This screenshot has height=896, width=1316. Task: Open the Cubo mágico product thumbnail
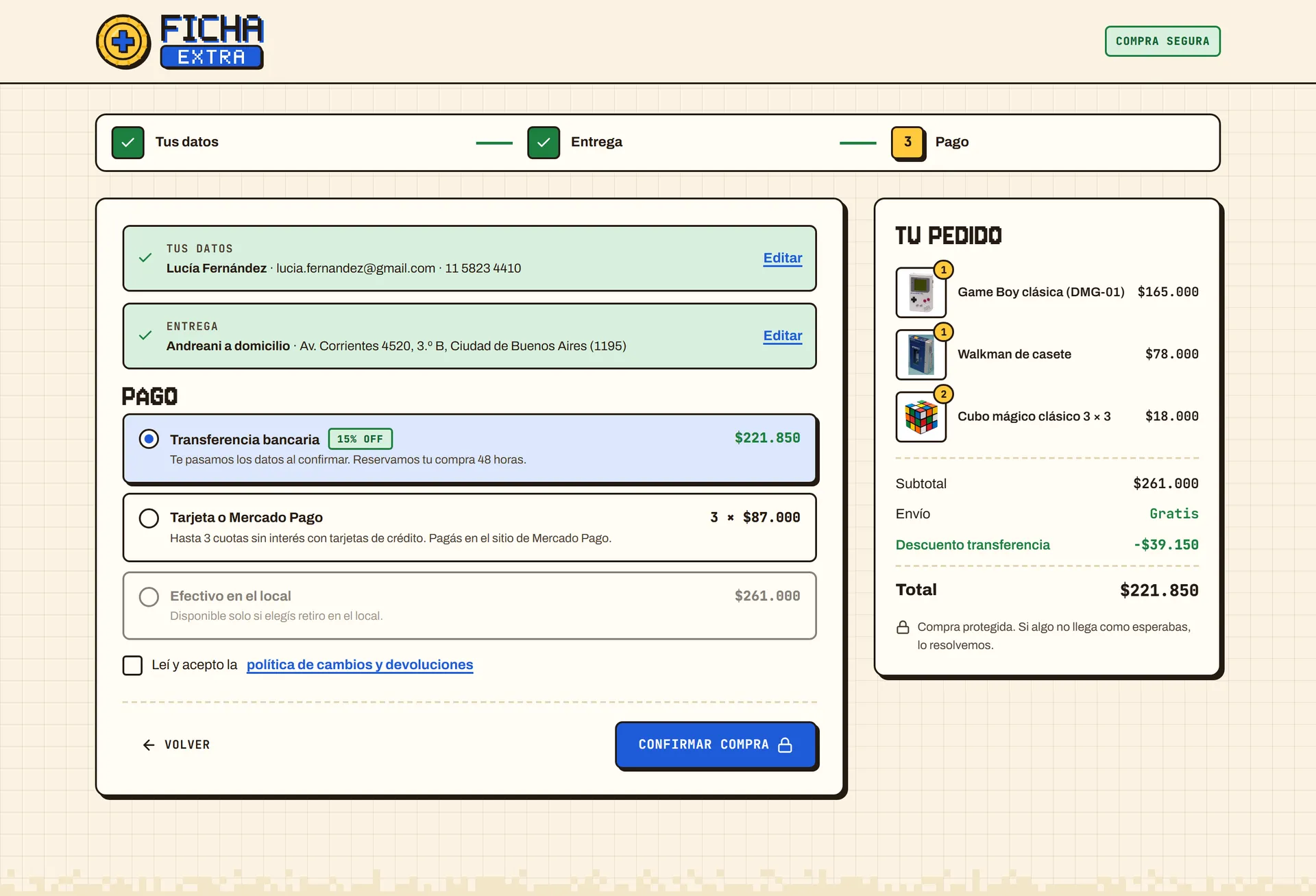coord(921,417)
